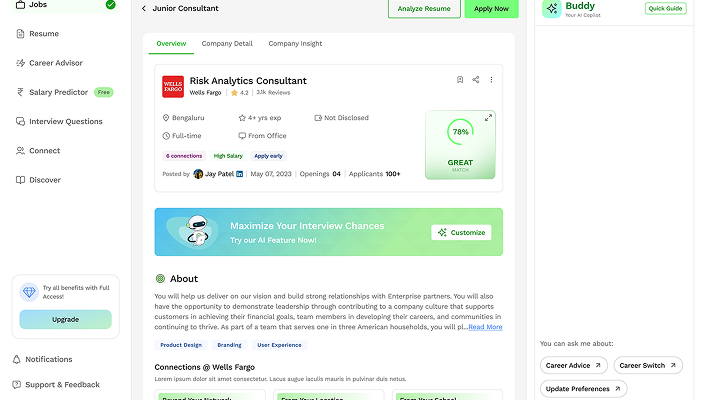Switch to the Company Detail tab

[x=227, y=43]
